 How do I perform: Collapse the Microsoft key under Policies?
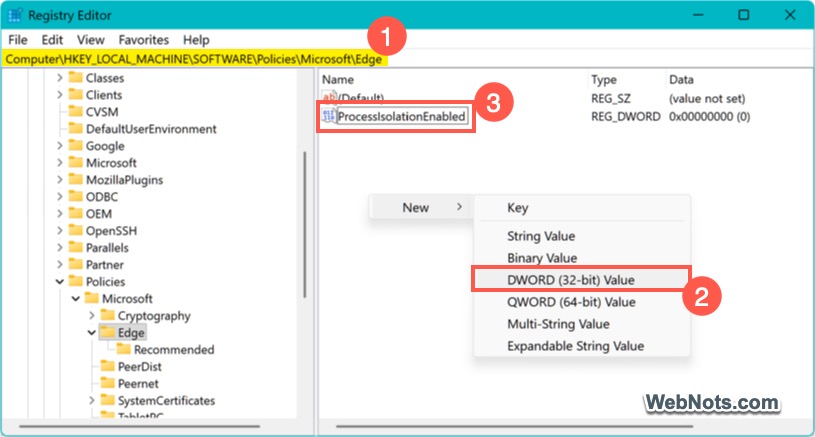(76, 299)
